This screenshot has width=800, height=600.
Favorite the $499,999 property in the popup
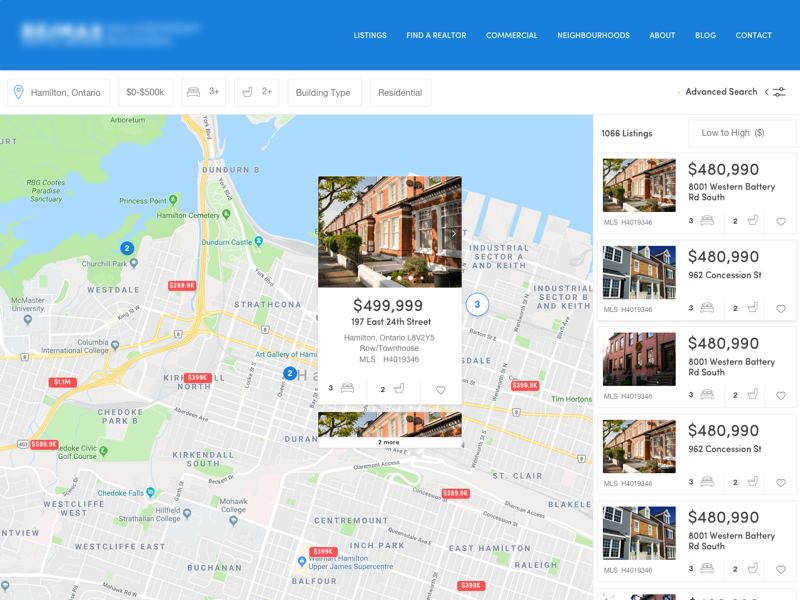[440, 389]
